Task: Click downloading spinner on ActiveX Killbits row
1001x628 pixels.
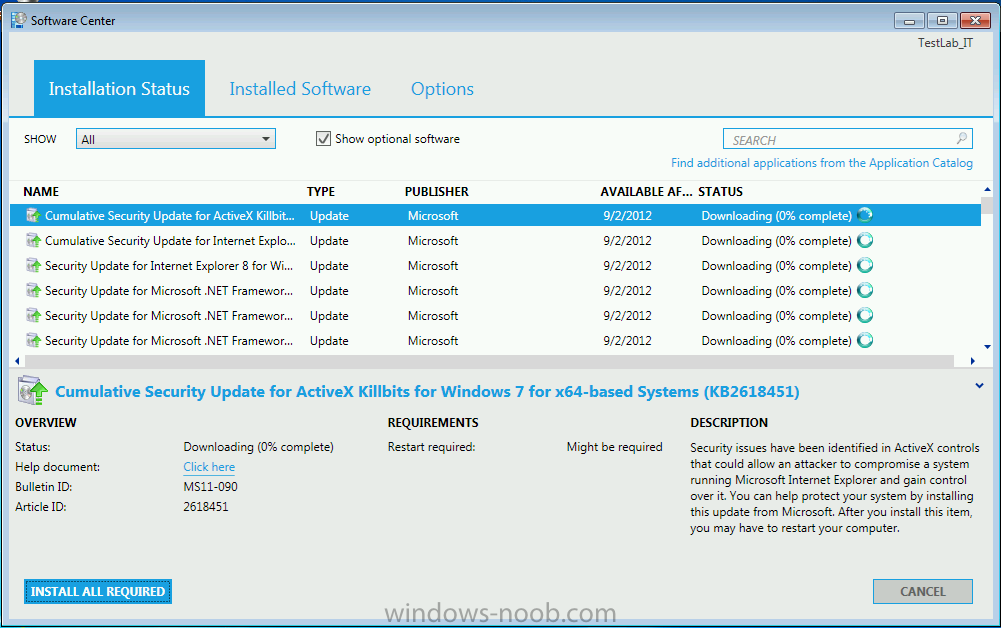Action: point(865,216)
